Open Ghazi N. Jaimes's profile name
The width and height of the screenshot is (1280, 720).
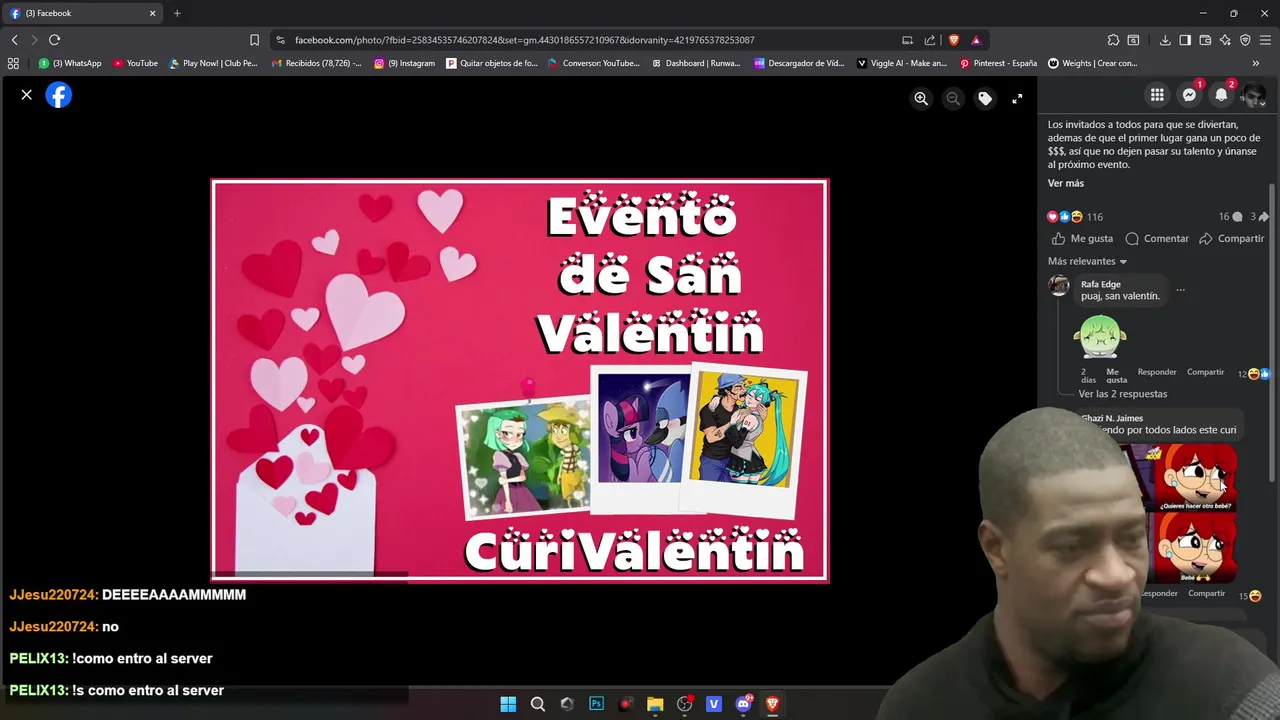(1112, 418)
